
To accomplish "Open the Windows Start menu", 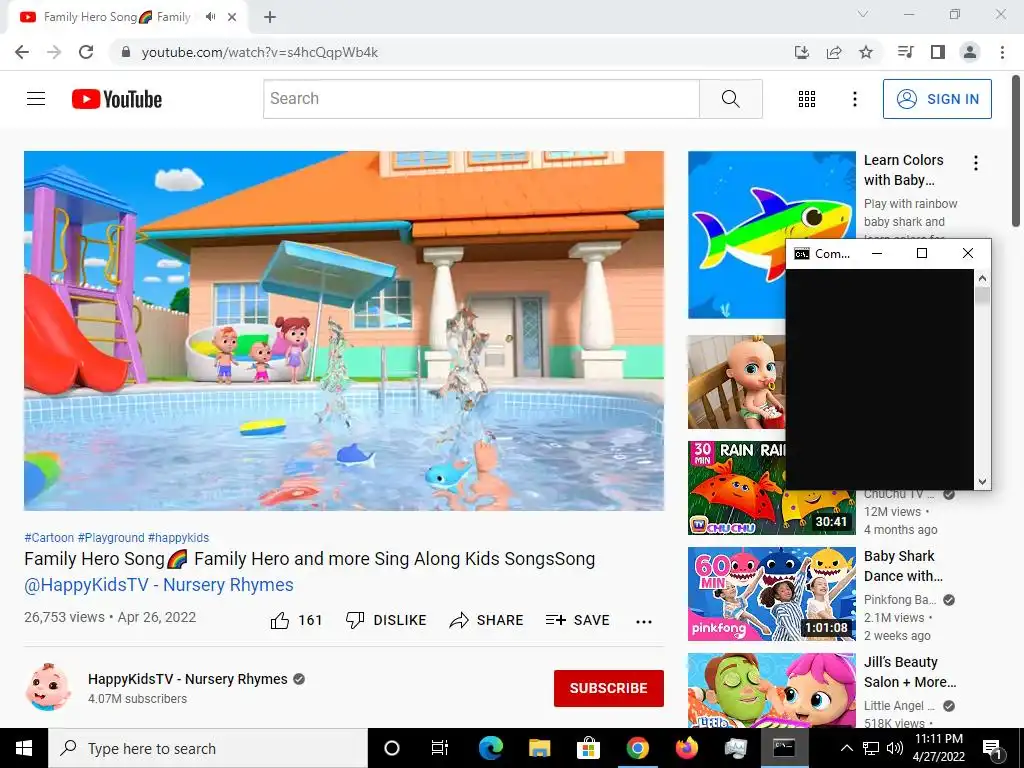I will 24,748.
